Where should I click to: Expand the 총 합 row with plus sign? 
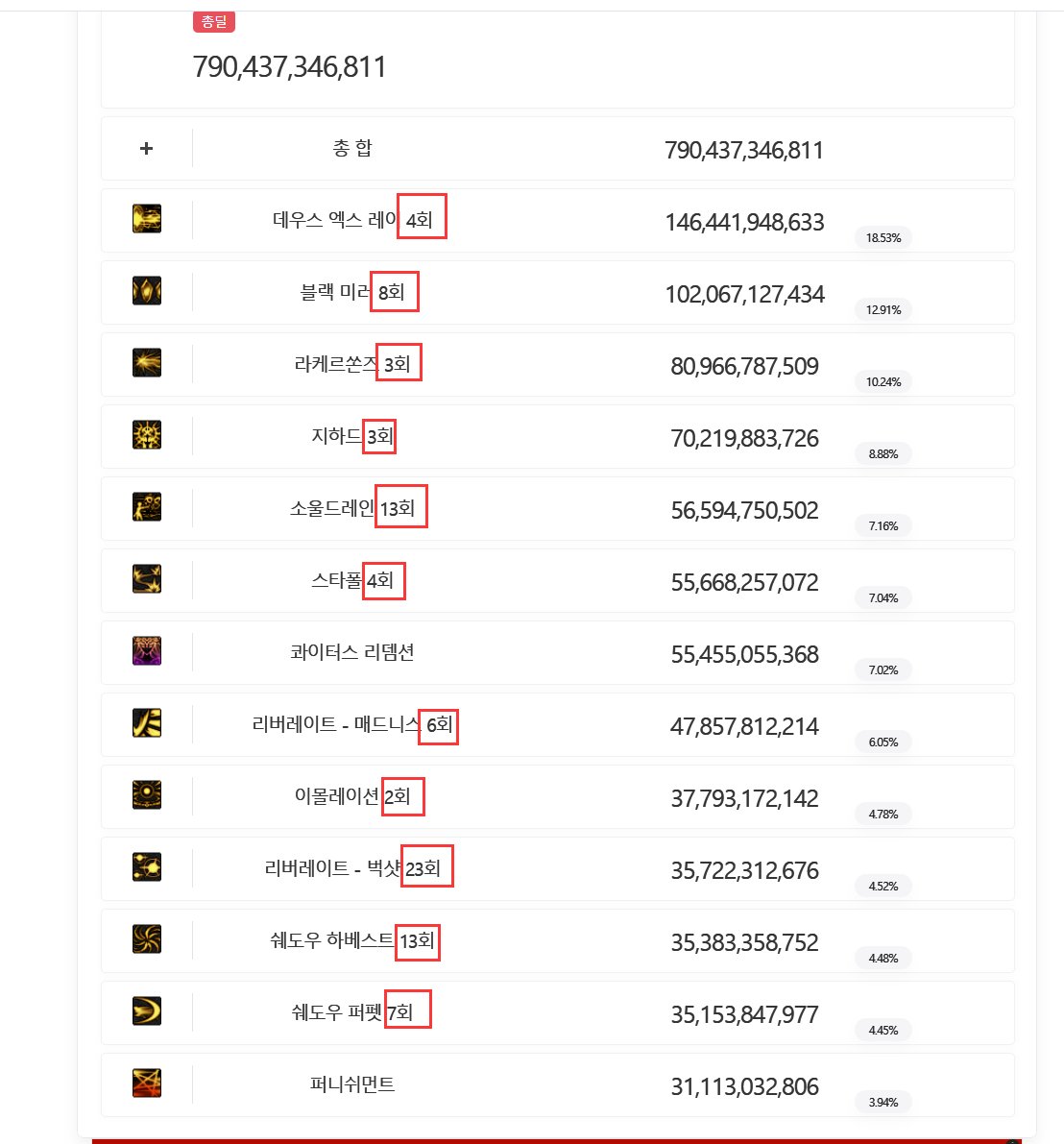[x=147, y=149]
